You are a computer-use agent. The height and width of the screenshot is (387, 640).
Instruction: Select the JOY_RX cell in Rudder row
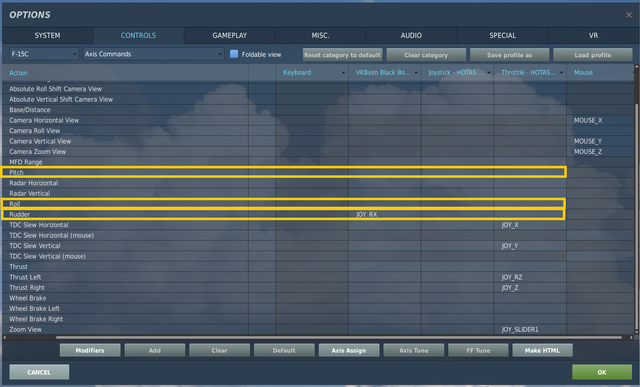click(x=384, y=214)
